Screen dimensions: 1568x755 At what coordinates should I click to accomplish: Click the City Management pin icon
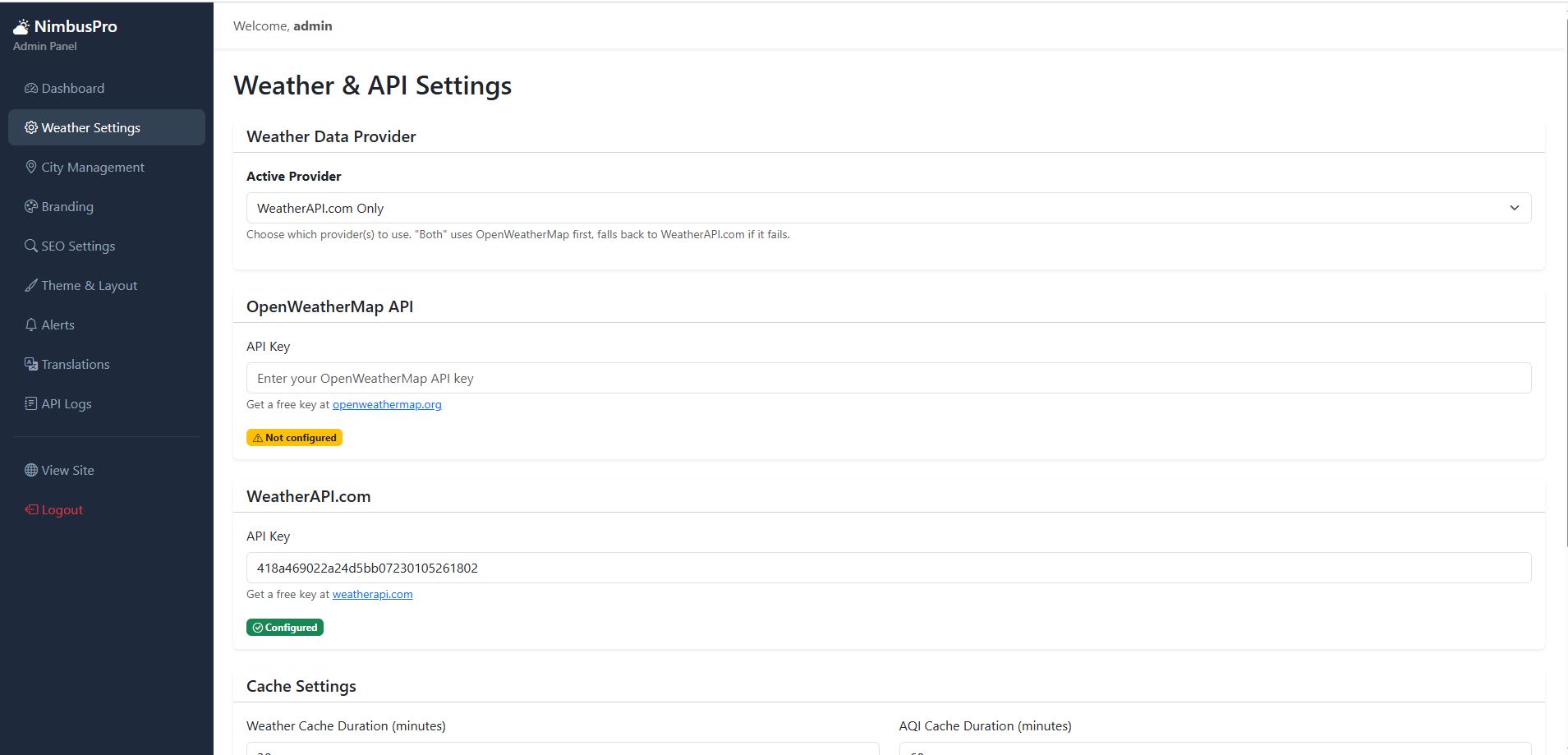click(x=31, y=167)
